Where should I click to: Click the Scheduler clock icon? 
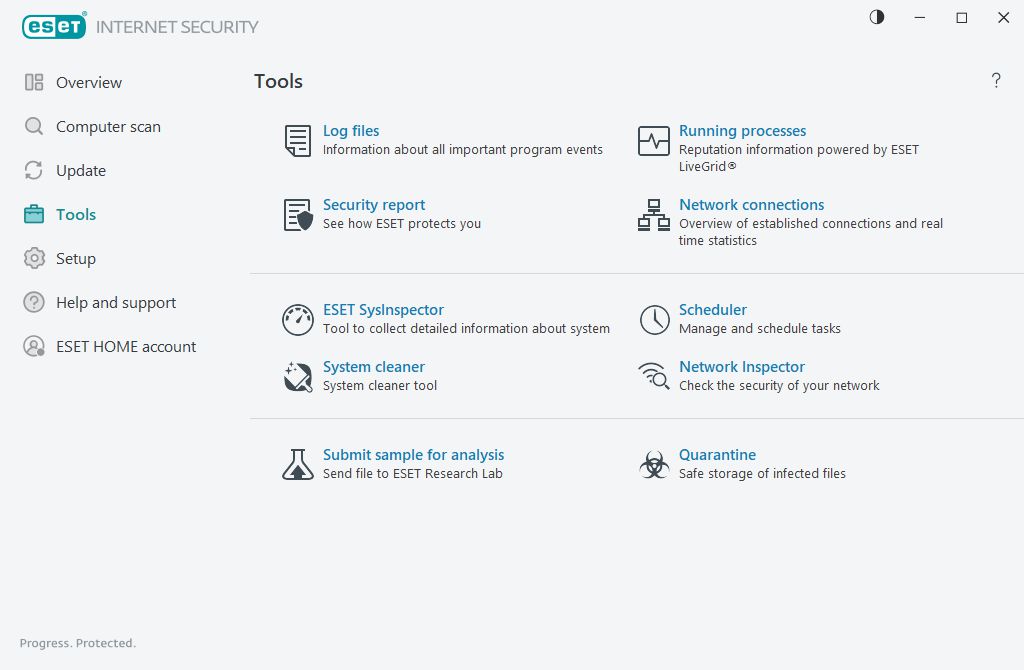[654, 320]
